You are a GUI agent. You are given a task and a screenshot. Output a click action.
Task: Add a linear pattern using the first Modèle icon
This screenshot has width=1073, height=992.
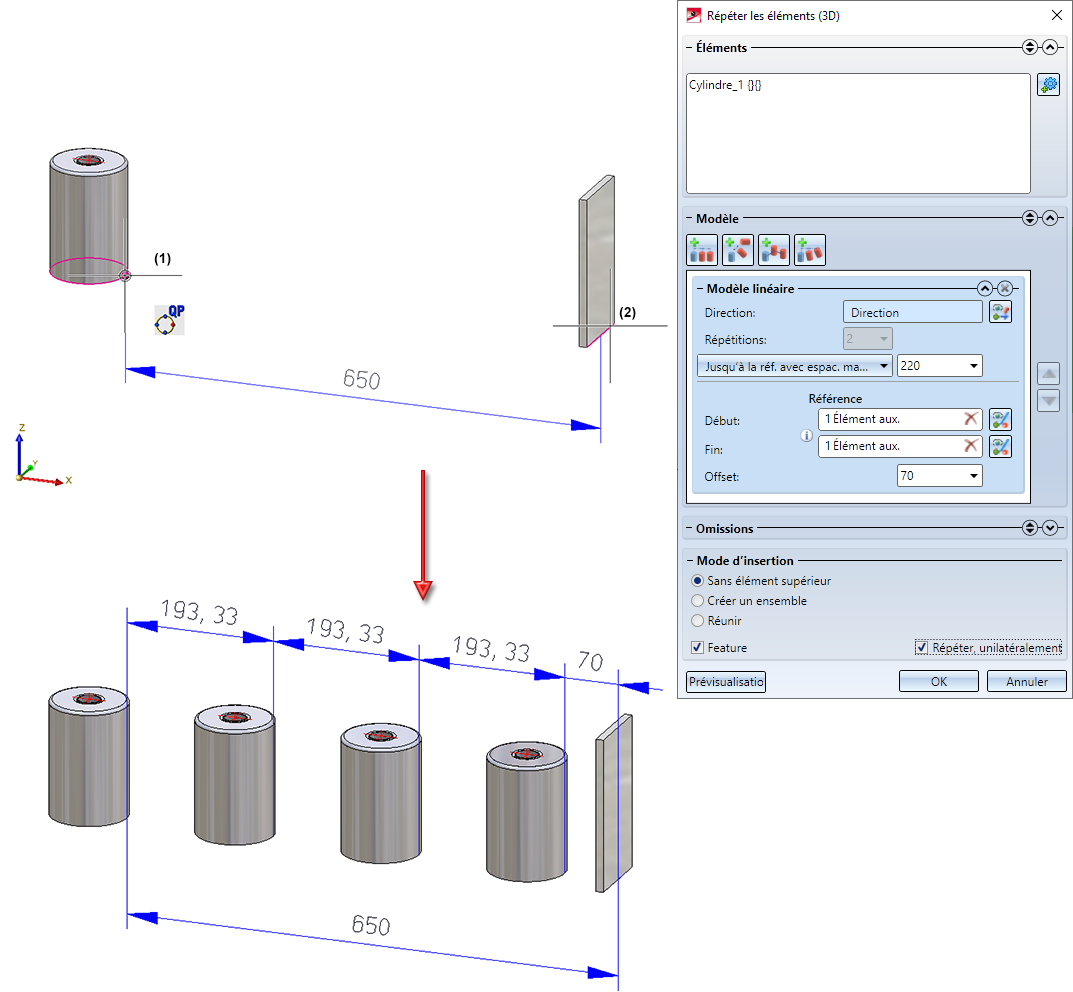click(702, 250)
